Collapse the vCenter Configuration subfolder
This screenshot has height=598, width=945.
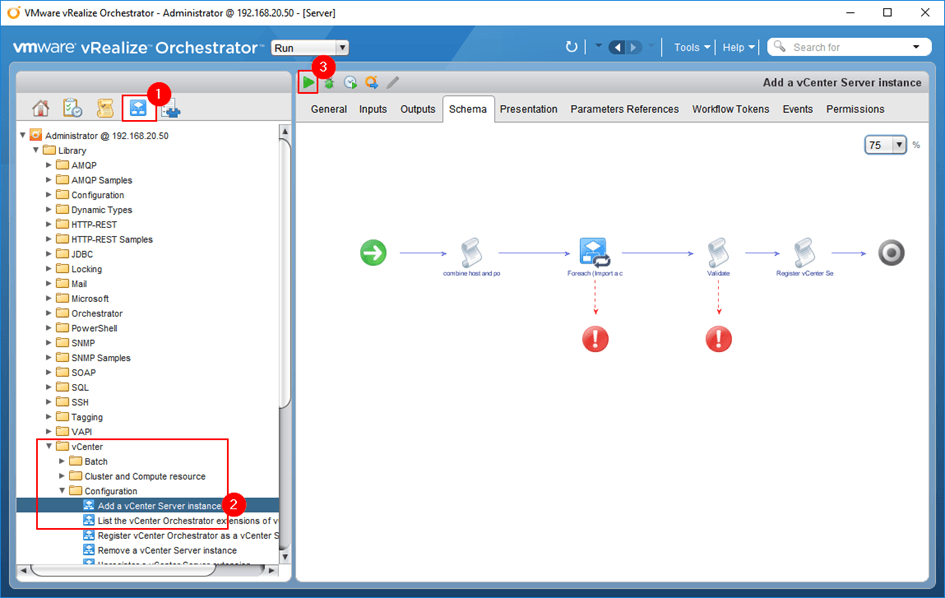pos(62,491)
